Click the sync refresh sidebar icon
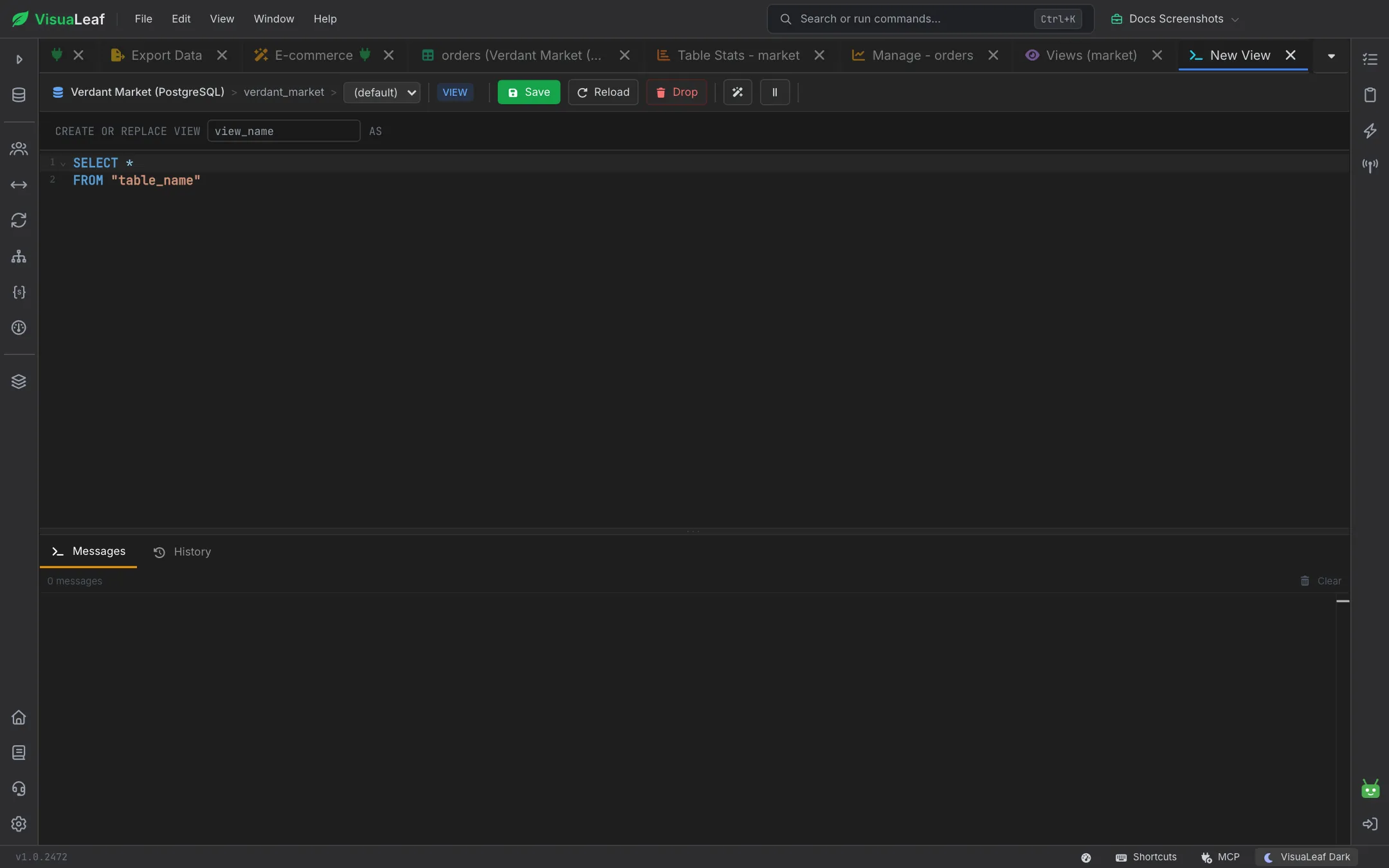The height and width of the screenshot is (868, 1389). click(x=19, y=221)
